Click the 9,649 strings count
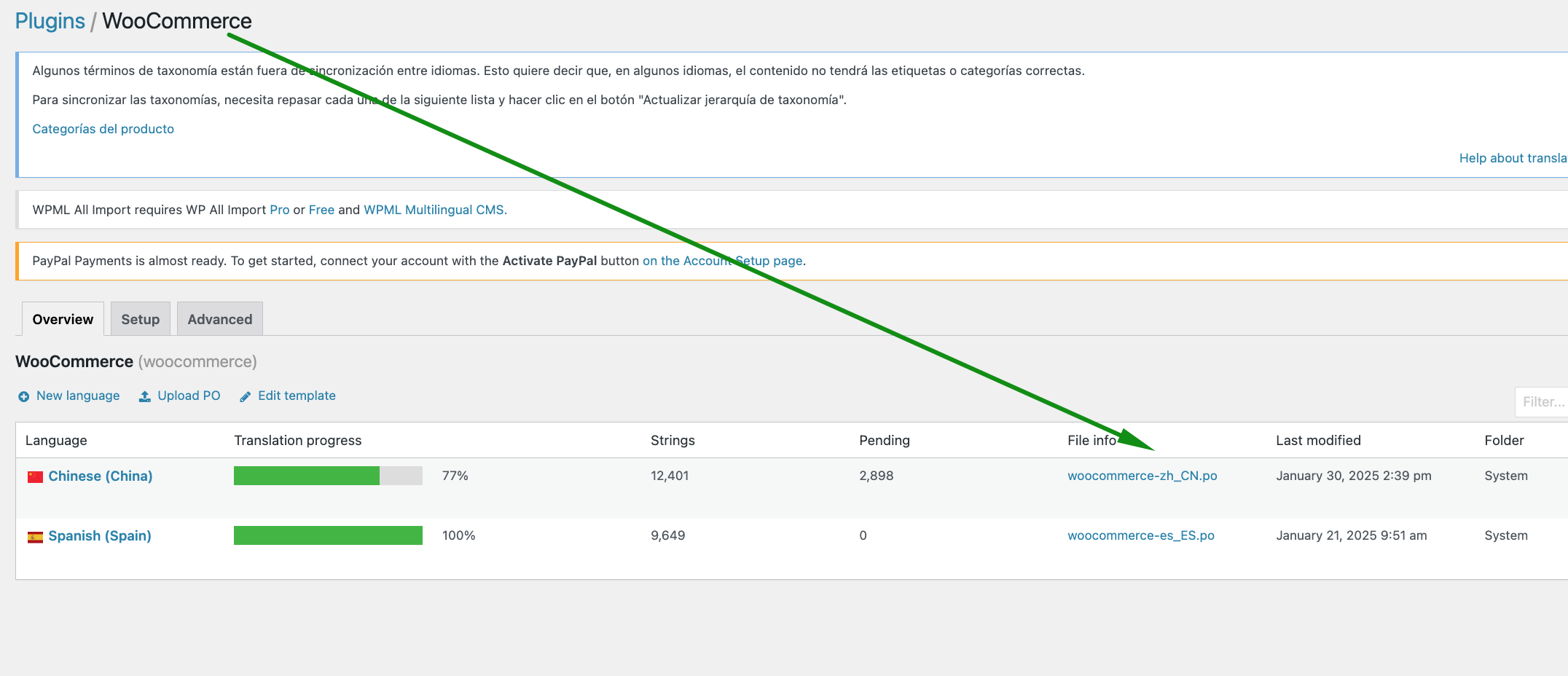This screenshot has width=1568, height=676. coord(667,535)
